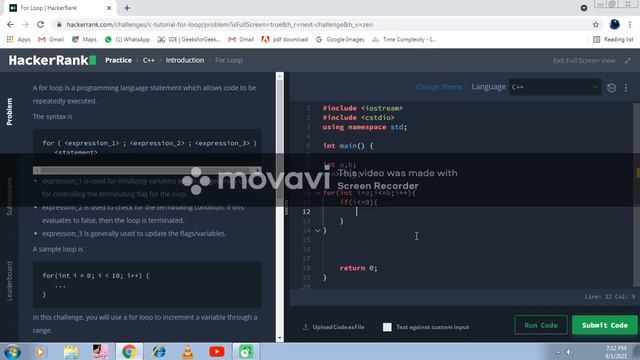Screen dimensions: 640x360
Task: Click Run Code button
Action: click(541, 325)
